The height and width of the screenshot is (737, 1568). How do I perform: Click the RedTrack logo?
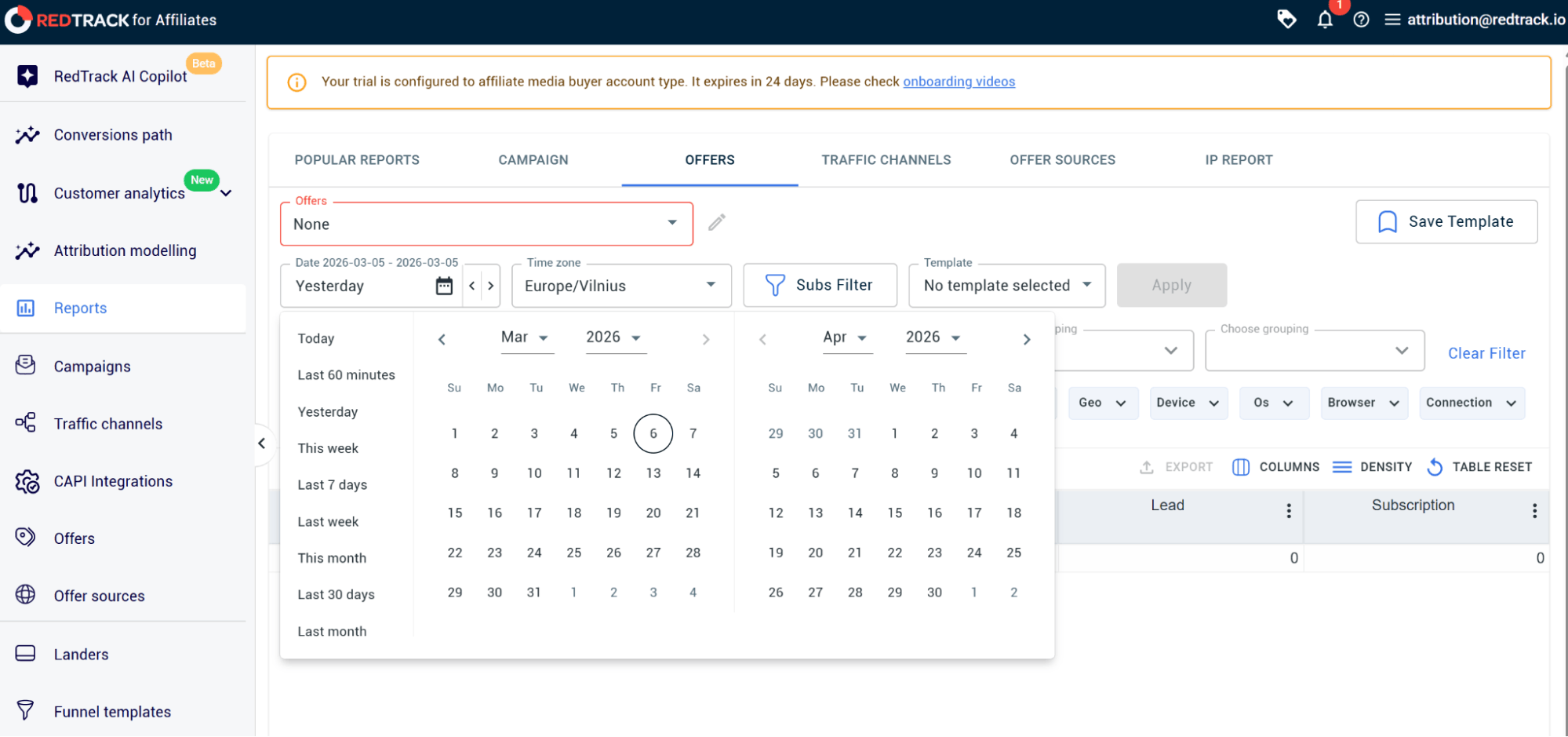[x=111, y=20]
